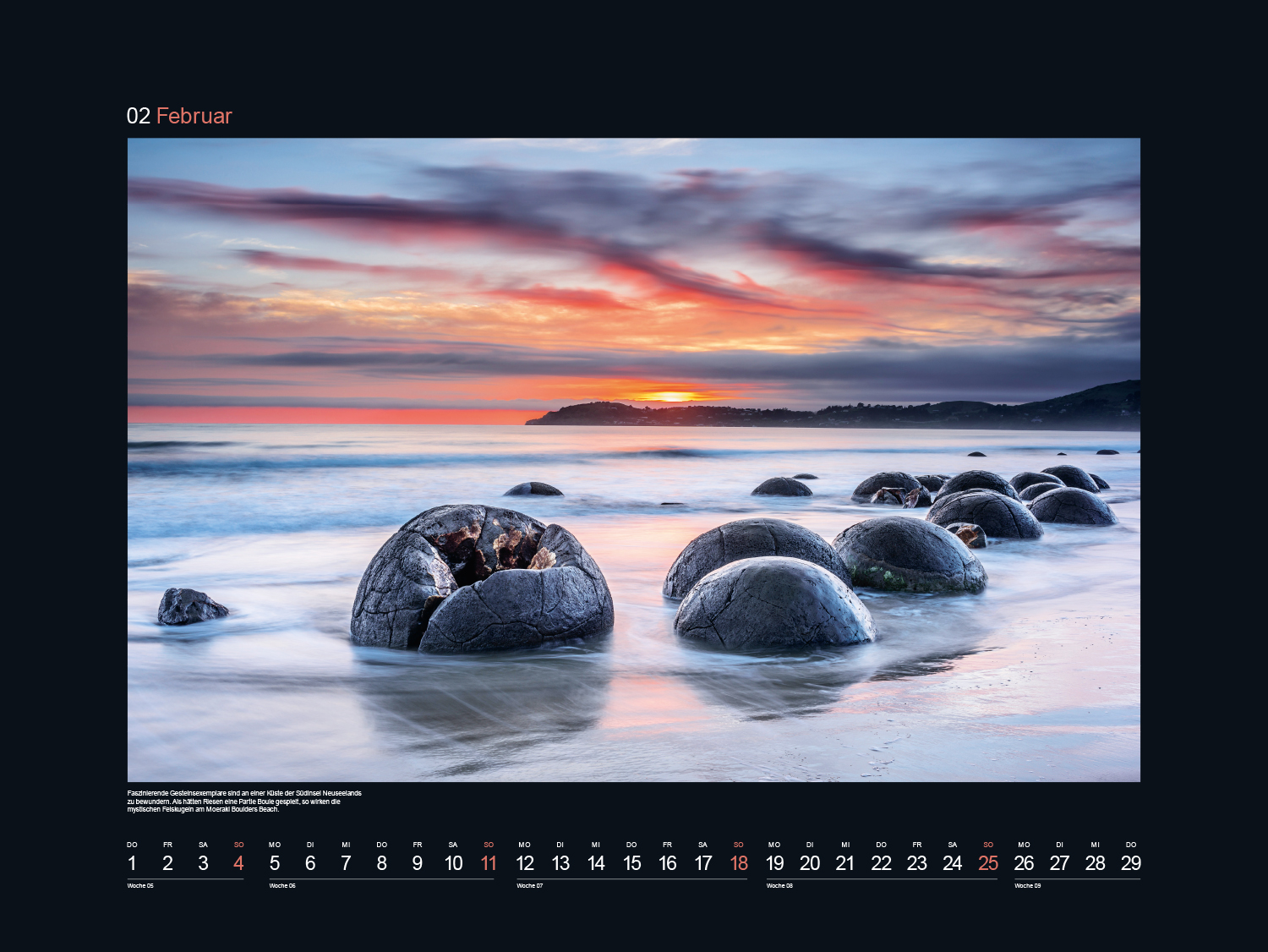Choose date 29 at end of row

click(1131, 863)
